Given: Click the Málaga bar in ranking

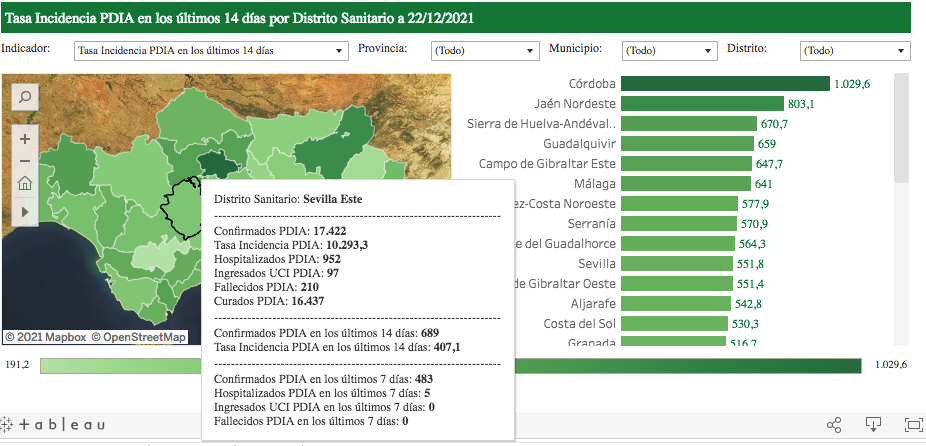Looking at the screenshot, I should (x=685, y=184).
